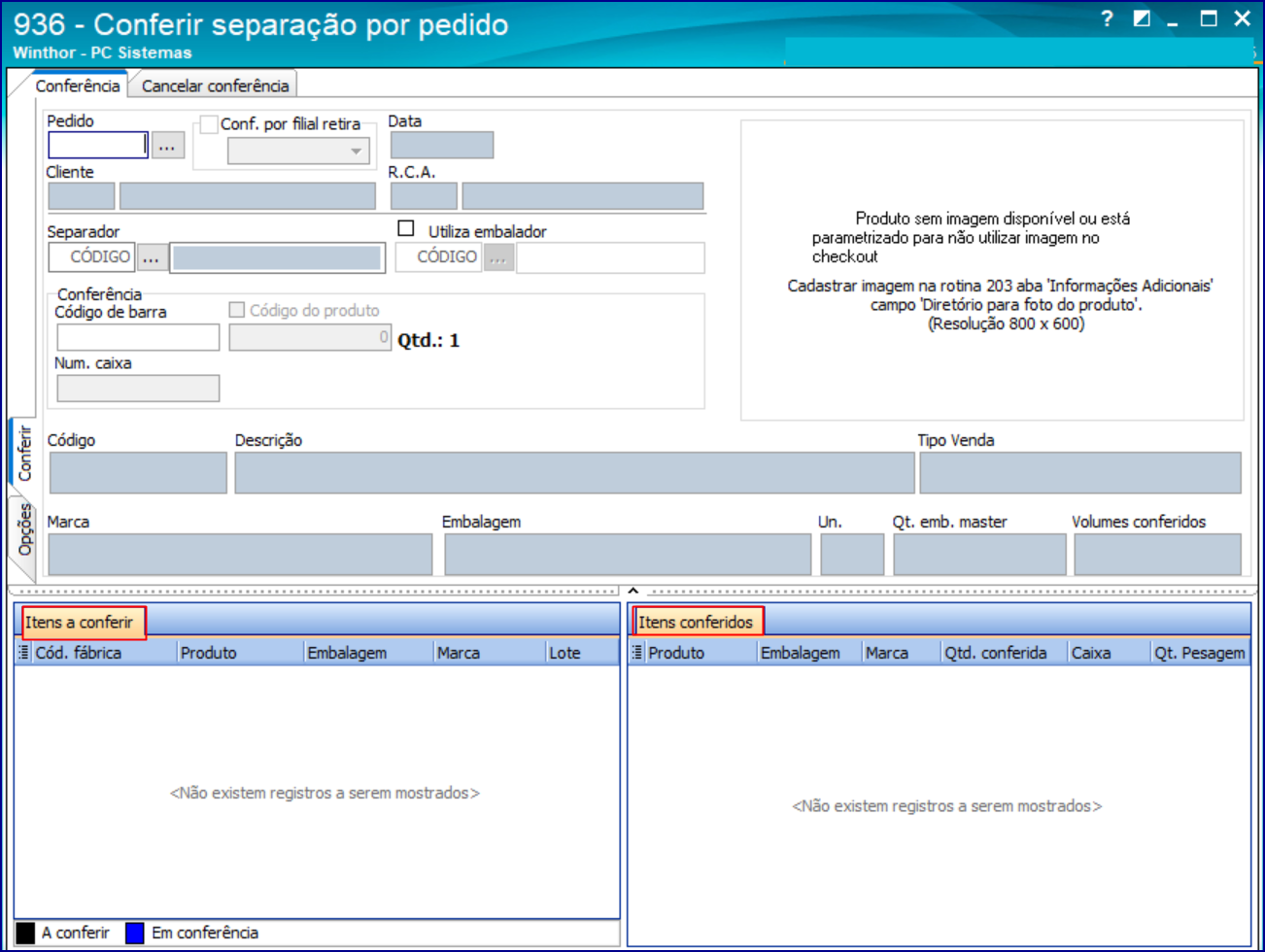
Task: Click the Qt. emb. master field
Action: pyautogui.click(x=979, y=555)
